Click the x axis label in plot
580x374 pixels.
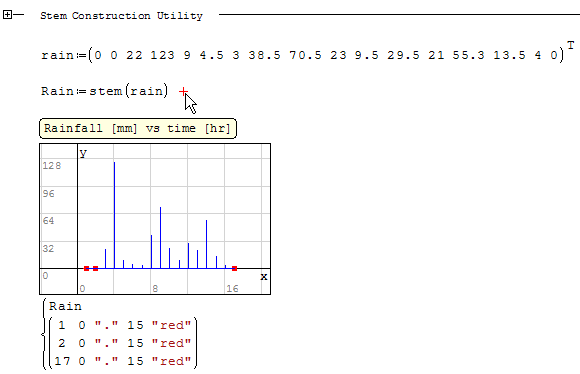[263, 276]
